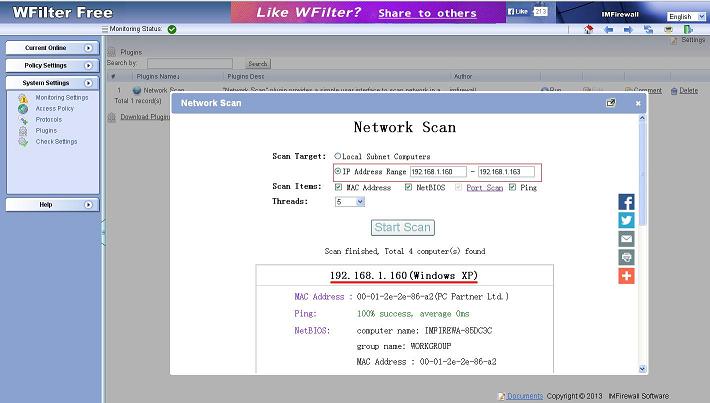Image resolution: width=710 pixels, height=403 pixels.
Task: Click the Comment link in plugin row
Action: coord(648,91)
